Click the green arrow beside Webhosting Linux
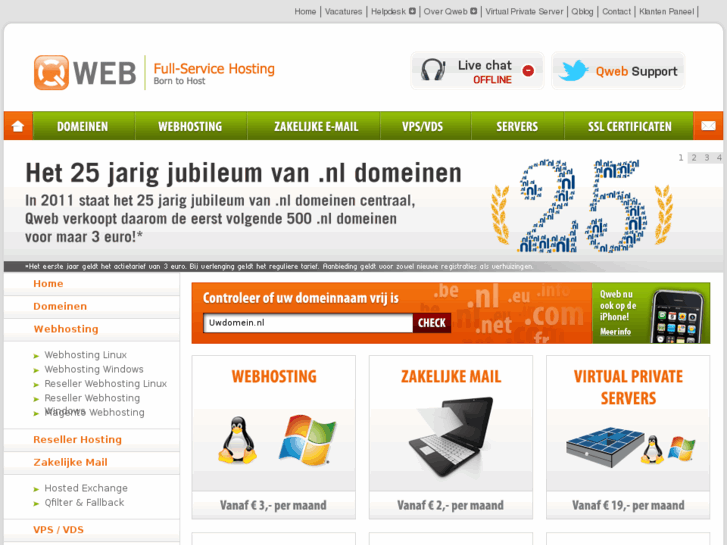The image size is (727, 545). [x=36, y=356]
